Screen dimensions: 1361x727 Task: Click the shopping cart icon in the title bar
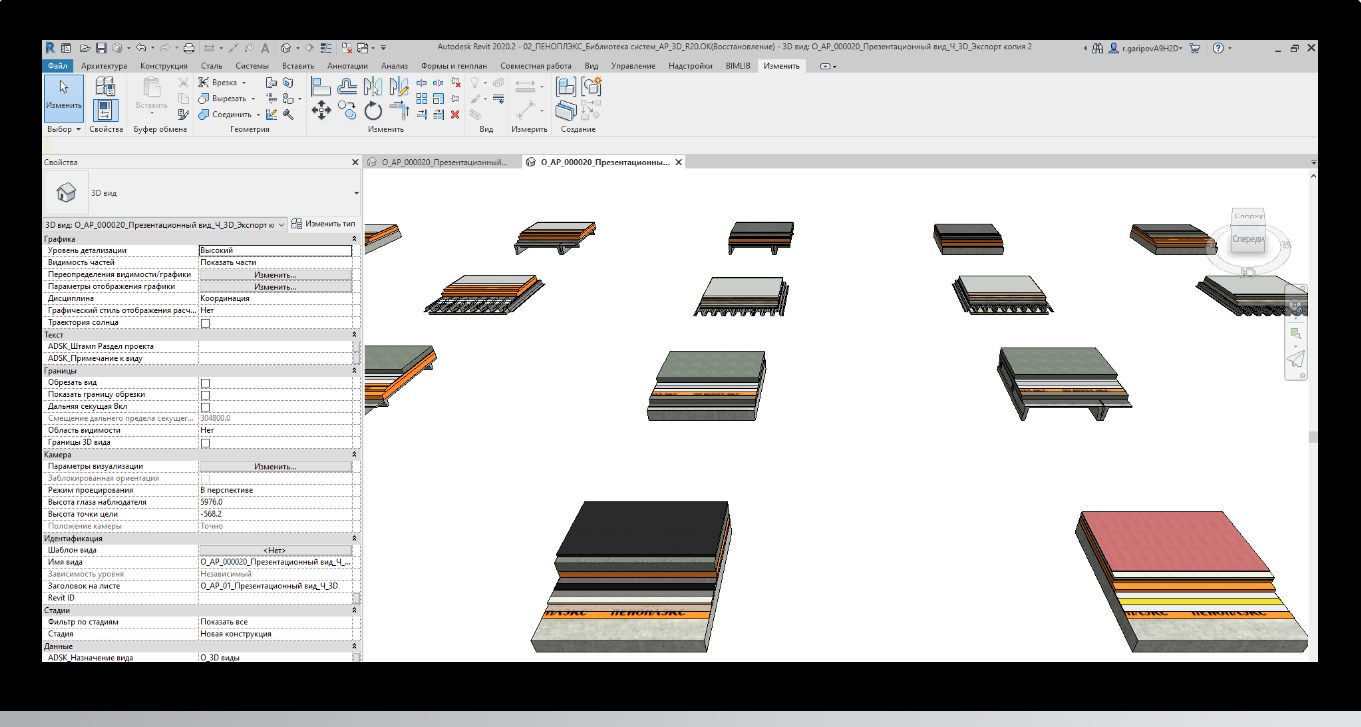[1195, 47]
